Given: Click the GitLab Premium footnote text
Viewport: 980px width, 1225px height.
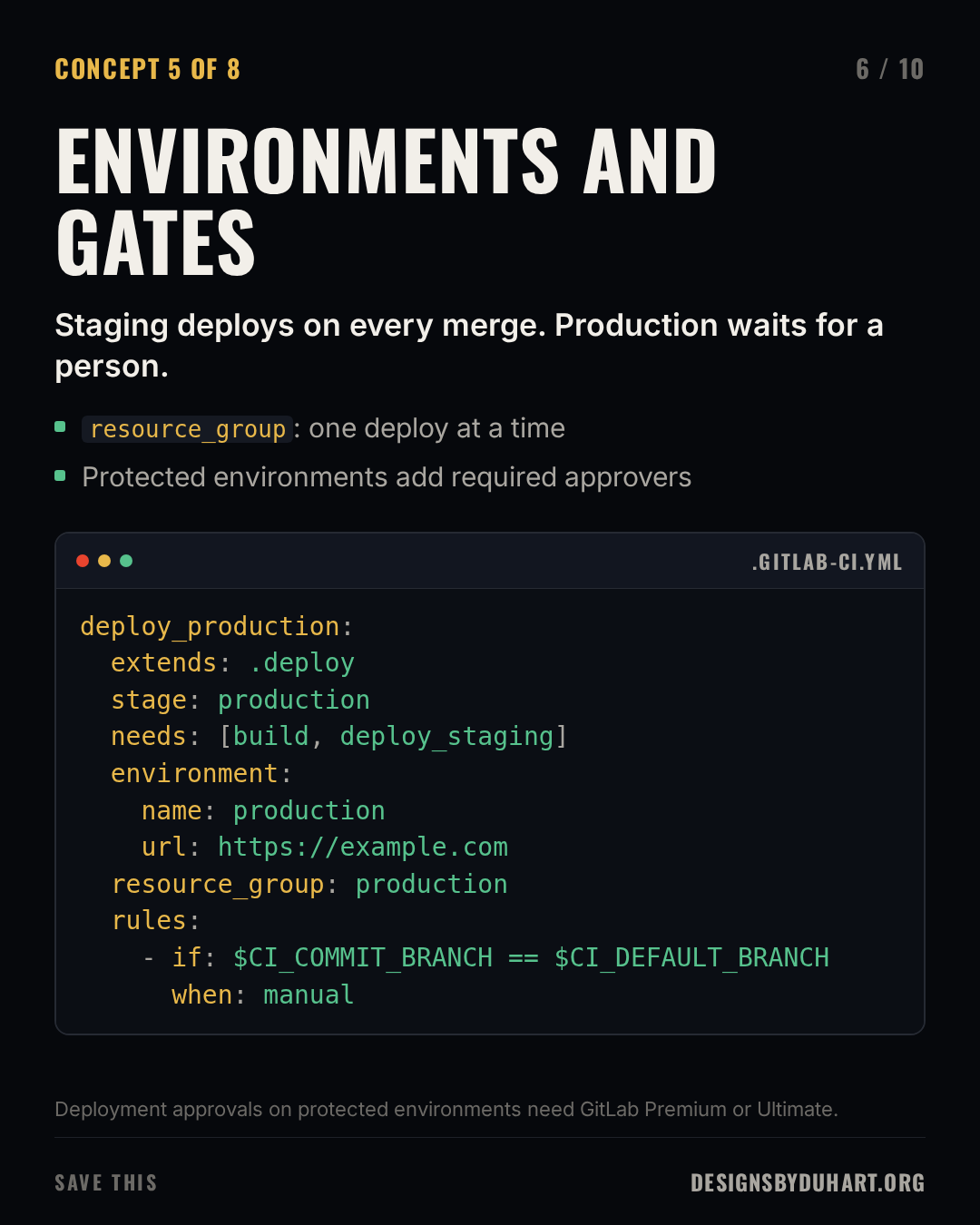Looking at the screenshot, I should [x=446, y=1109].
